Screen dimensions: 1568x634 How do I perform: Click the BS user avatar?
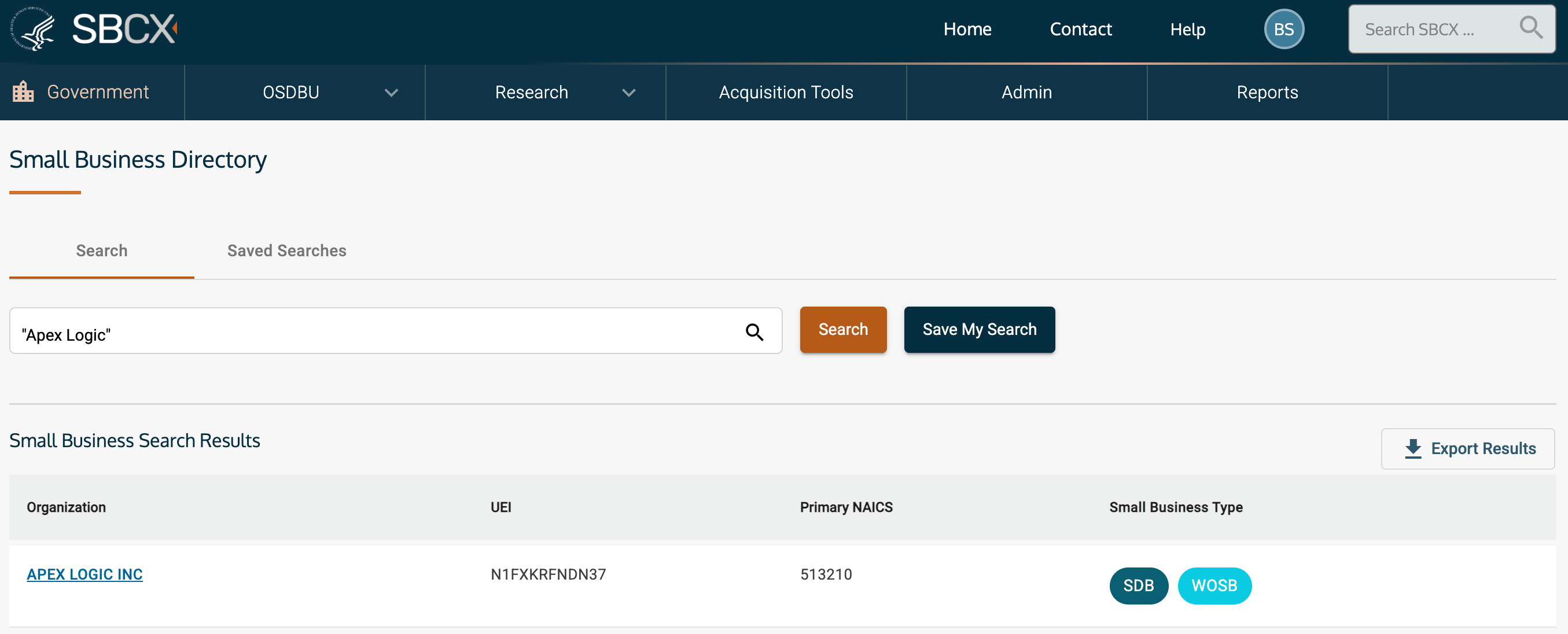point(1283,29)
